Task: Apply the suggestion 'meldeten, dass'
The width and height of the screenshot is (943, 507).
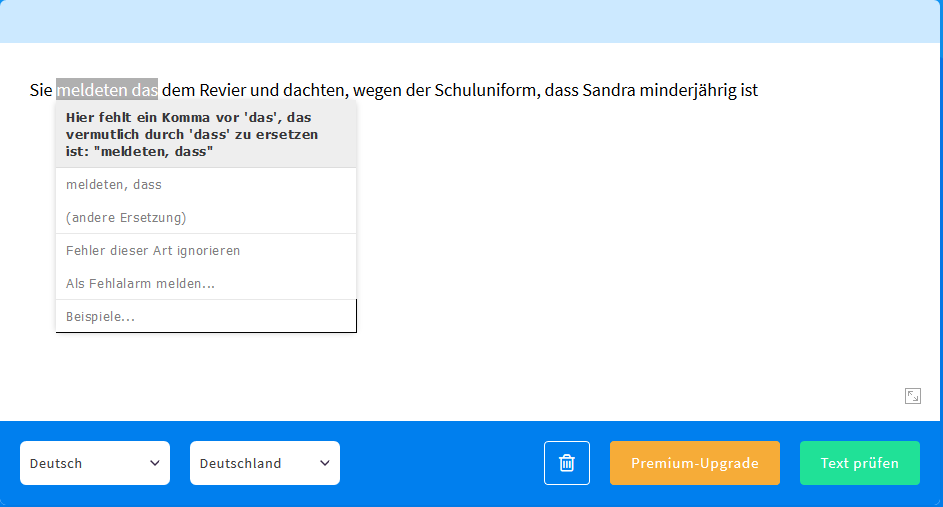Action: click(114, 185)
